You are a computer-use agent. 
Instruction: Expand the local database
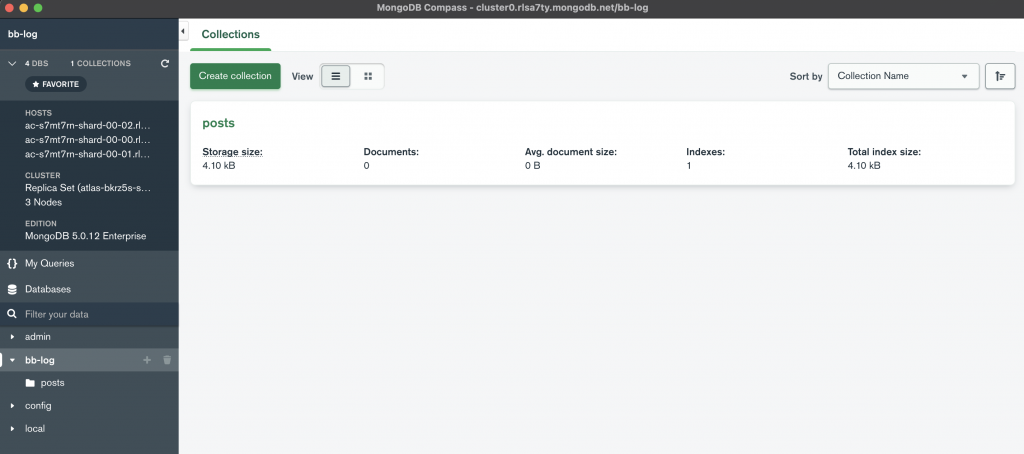12,429
